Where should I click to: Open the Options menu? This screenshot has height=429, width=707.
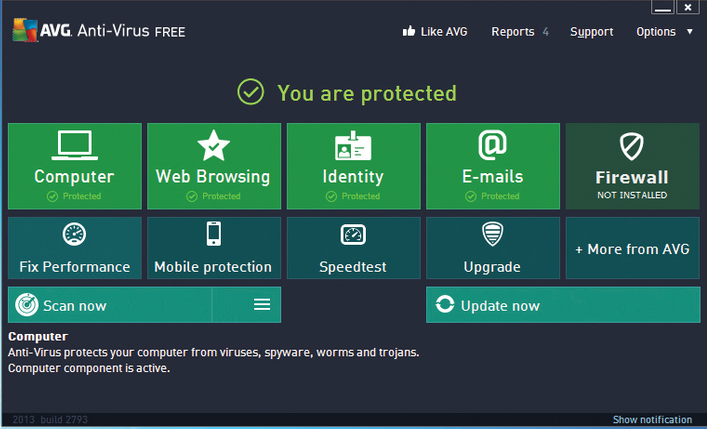[x=656, y=32]
